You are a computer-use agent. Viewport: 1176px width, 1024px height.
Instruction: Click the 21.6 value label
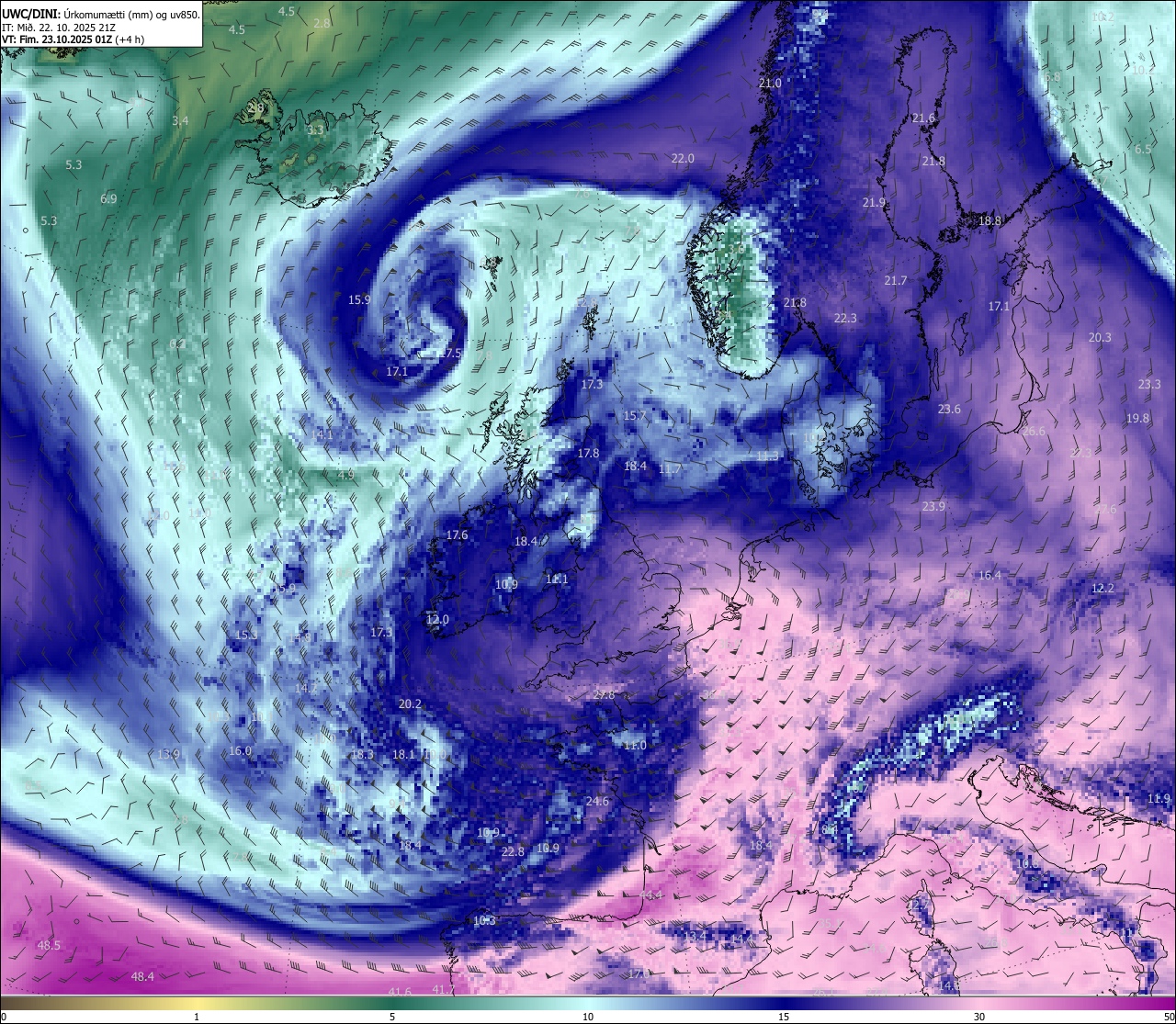point(923,118)
